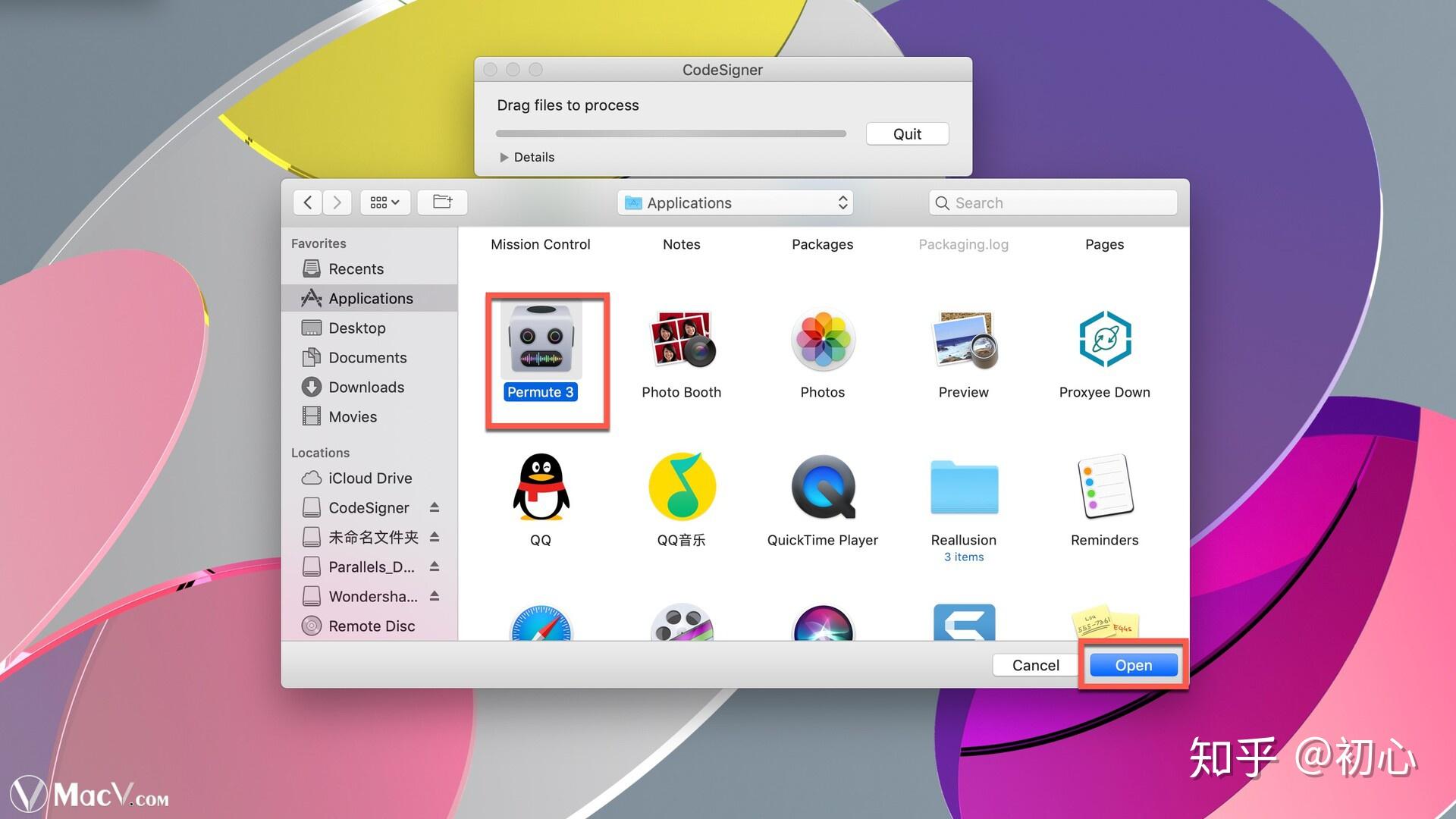Screen dimensions: 1456x819
Task: Open the Applications path dropdown
Action: [x=735, y=202]
